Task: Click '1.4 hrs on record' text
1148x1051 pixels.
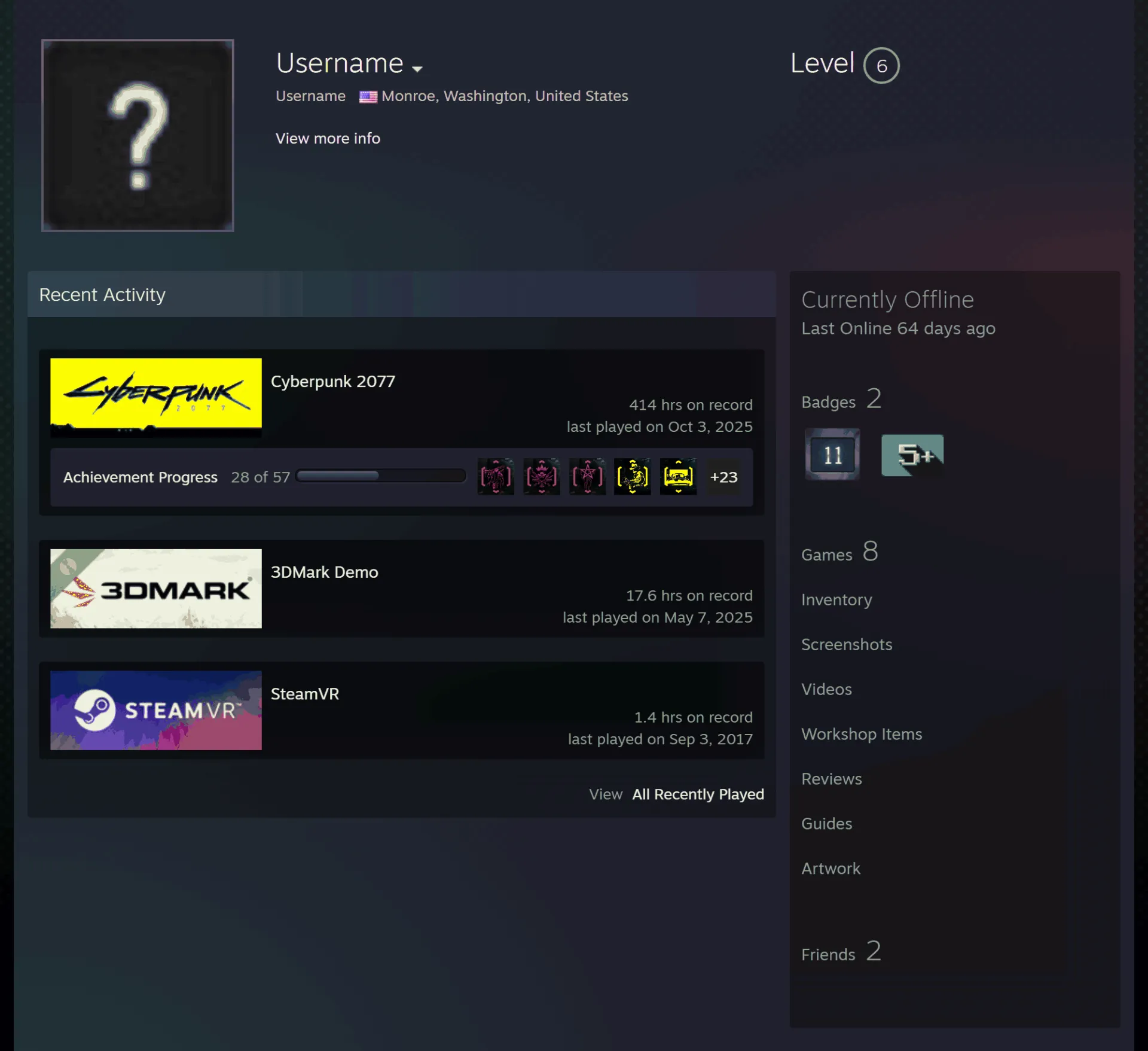Action: (x=693, y=717)
